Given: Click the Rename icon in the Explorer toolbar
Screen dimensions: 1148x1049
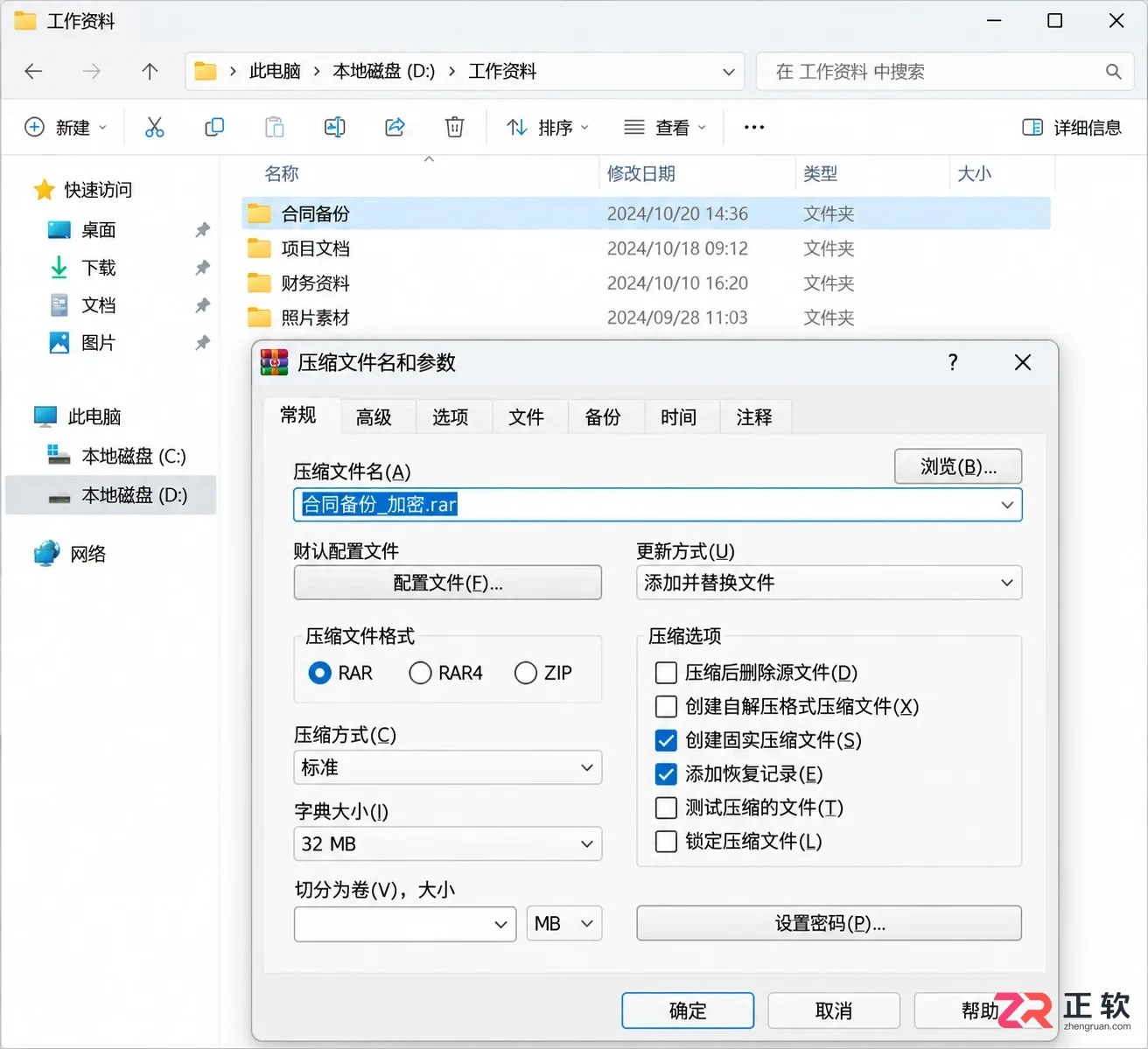Looking at the screenshot, I should click(334, 128).
